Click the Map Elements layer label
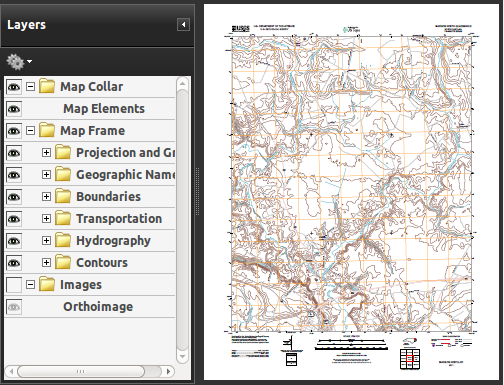Image resolution: width=504 pixels, height=385 pixels. point(104,109)
